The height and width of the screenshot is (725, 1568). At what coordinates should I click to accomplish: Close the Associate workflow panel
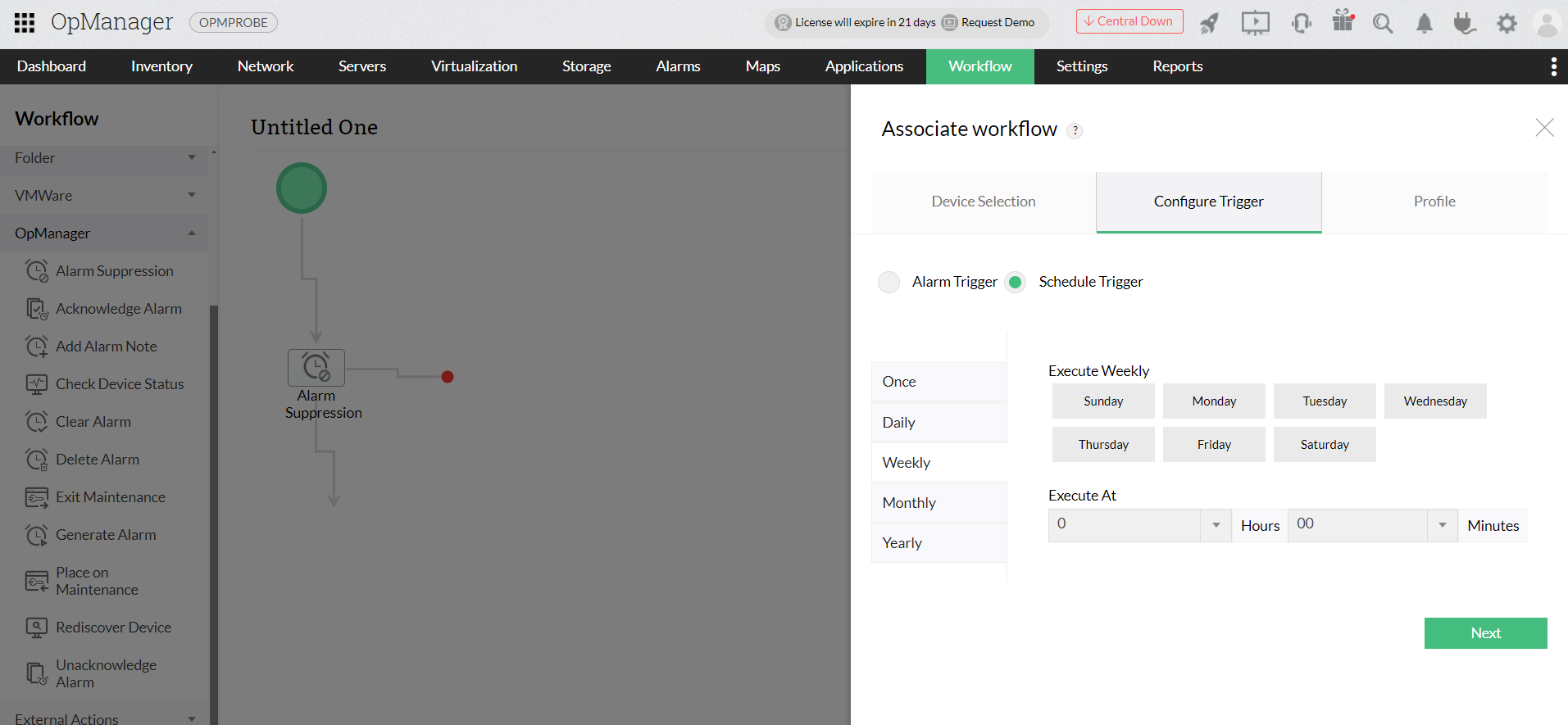pyautogui.click(x=1544, y=128)
